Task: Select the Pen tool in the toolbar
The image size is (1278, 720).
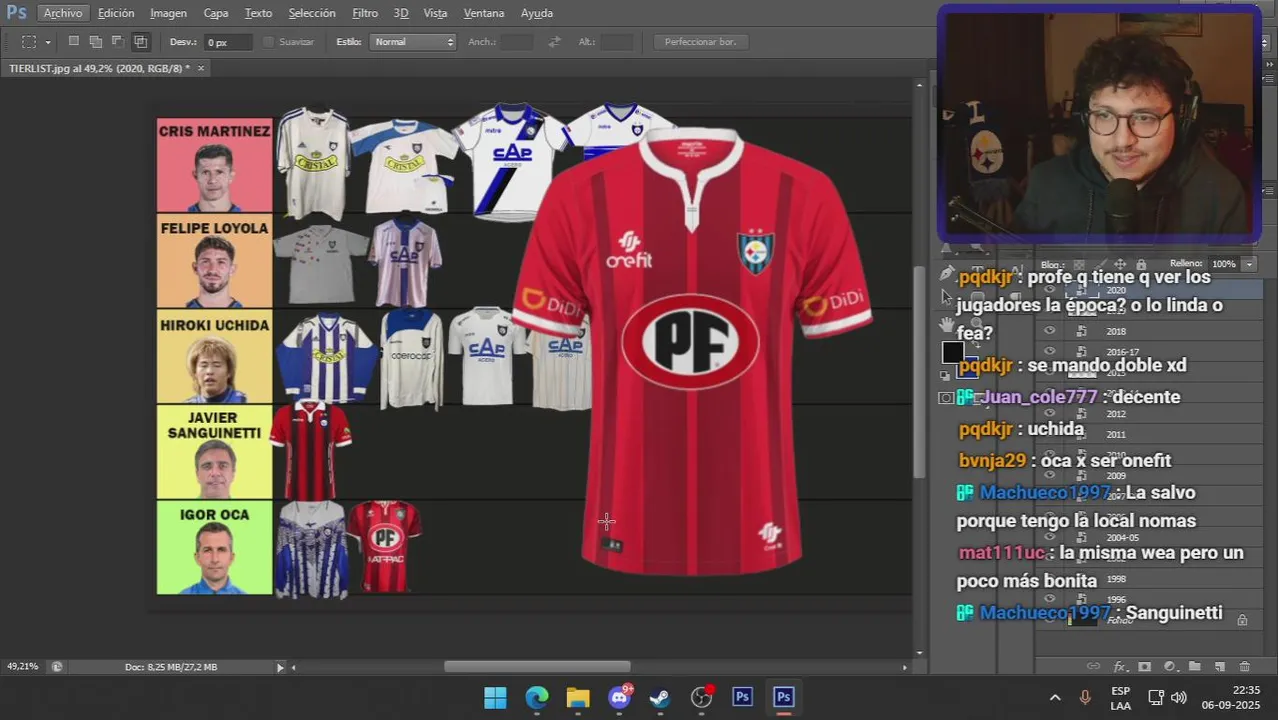Action: click(947, 273)
